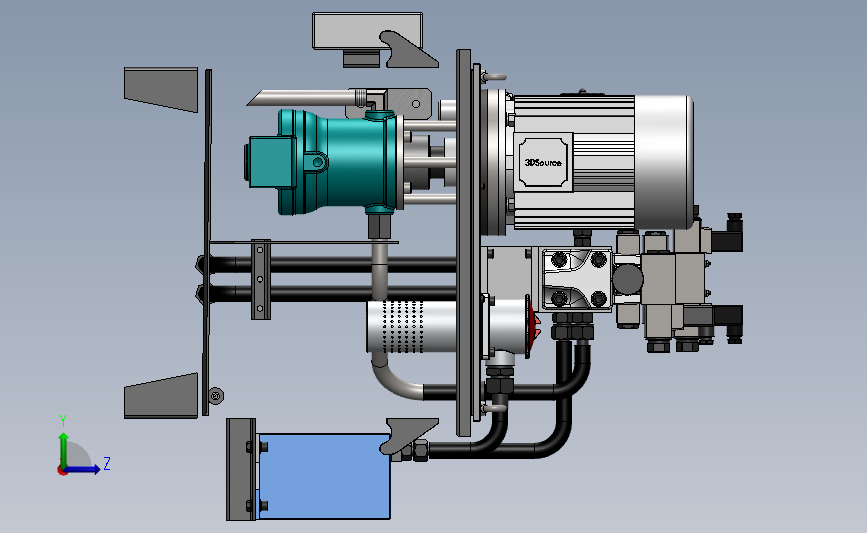Click the 3DSource label on motor junction box
Screen dimensions: 867x533
click(x=543, y=163)
